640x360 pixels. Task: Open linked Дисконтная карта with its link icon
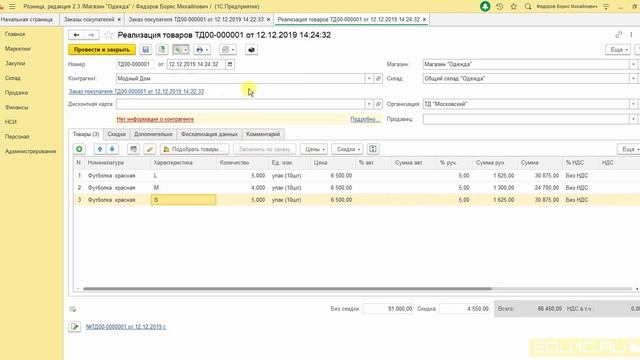[x=378, y=104]
